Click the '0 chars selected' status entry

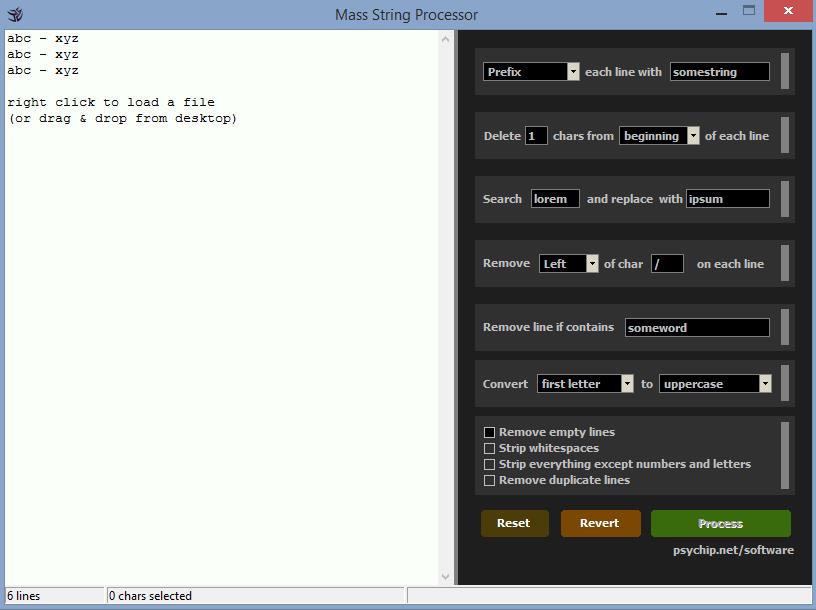[x=255, y=595]
